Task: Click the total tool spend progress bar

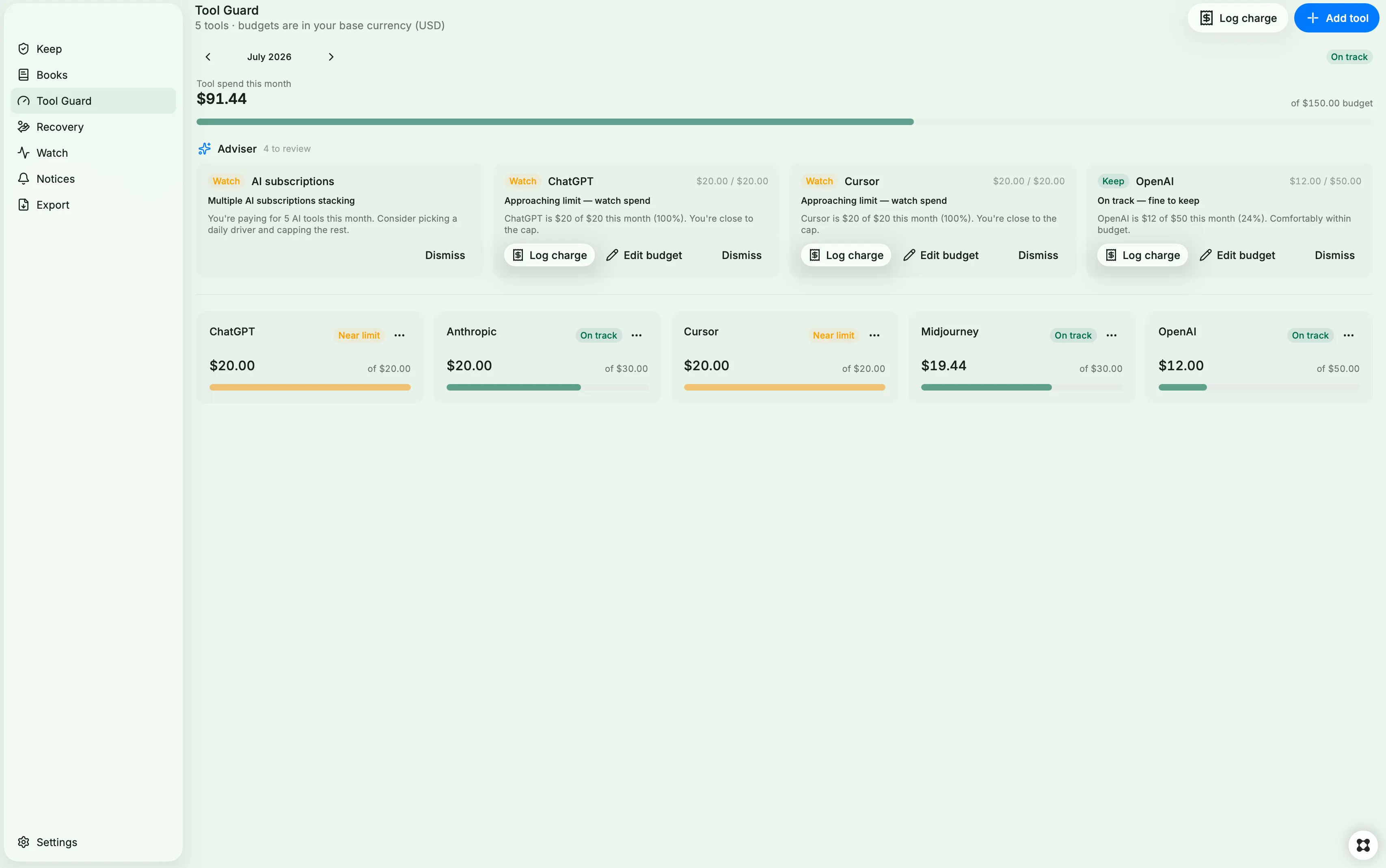Action: tap(784, 122)
